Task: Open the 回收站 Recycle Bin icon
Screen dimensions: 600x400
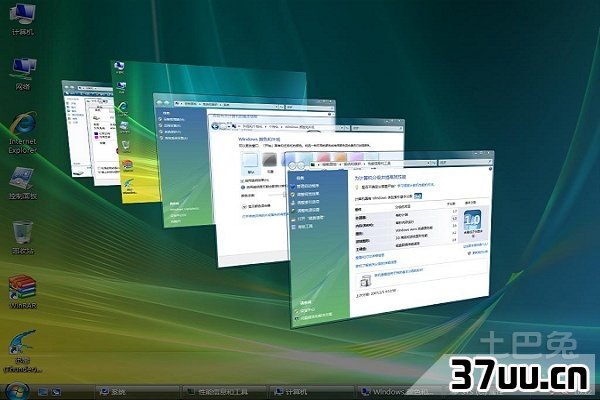Action: click(x=23, y=238)
